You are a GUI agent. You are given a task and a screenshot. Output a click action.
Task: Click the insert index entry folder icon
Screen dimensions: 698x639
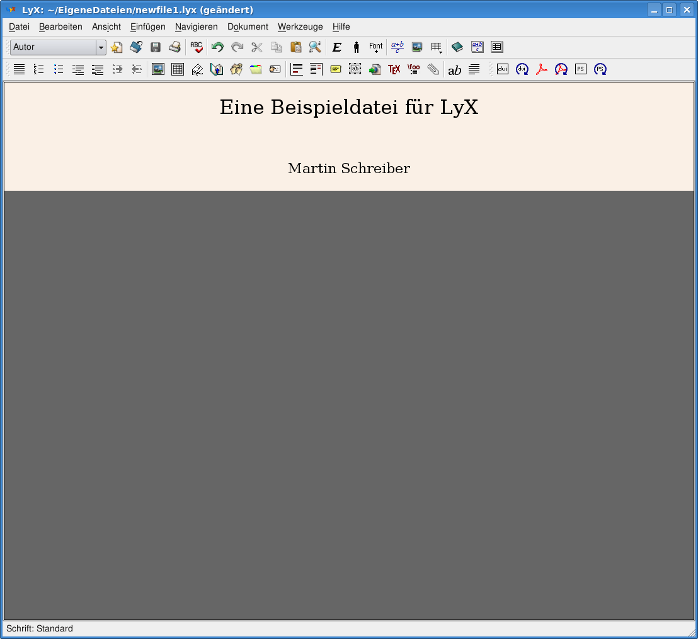point(256,69)
